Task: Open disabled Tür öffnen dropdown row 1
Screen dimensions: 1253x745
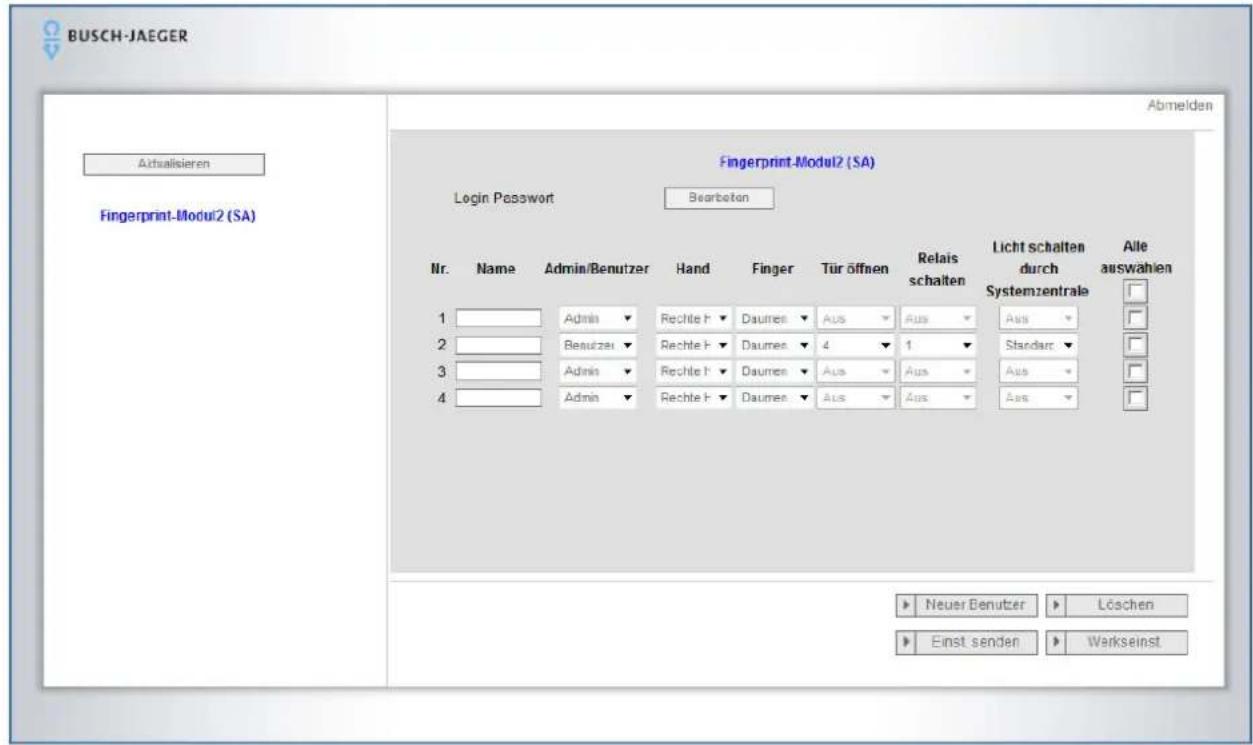Action: (856, 318)
